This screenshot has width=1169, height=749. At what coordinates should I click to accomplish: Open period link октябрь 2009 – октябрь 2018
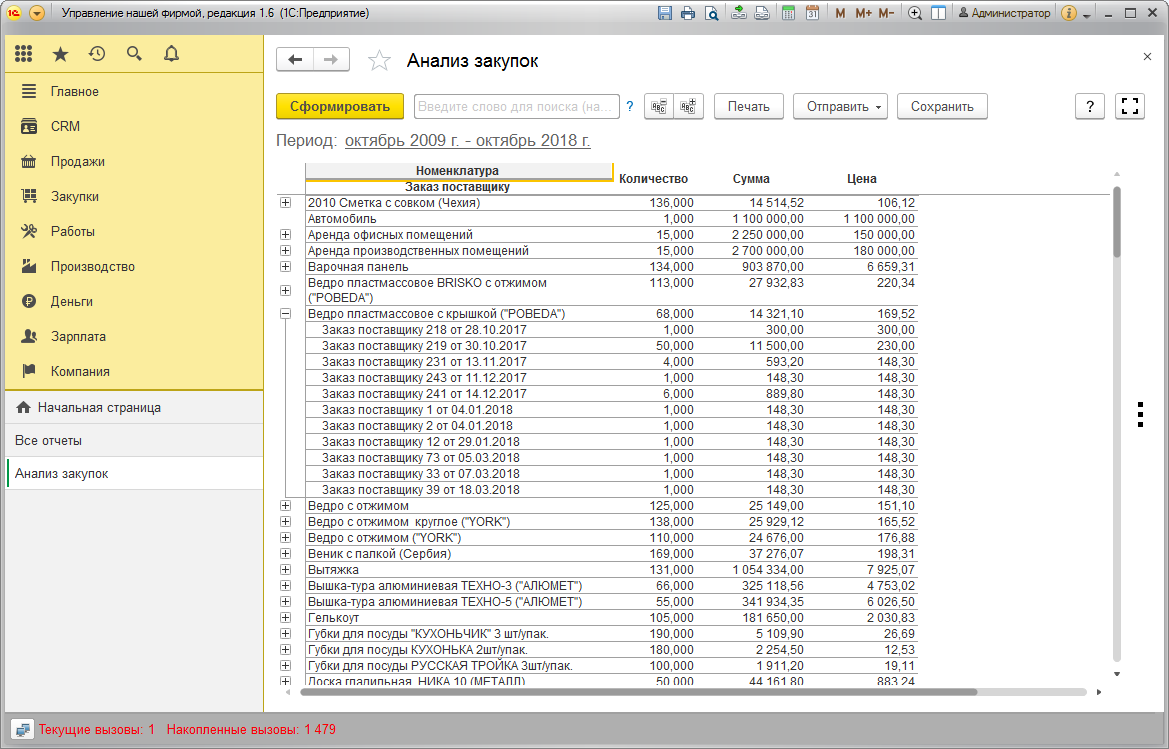click(467, 141)
